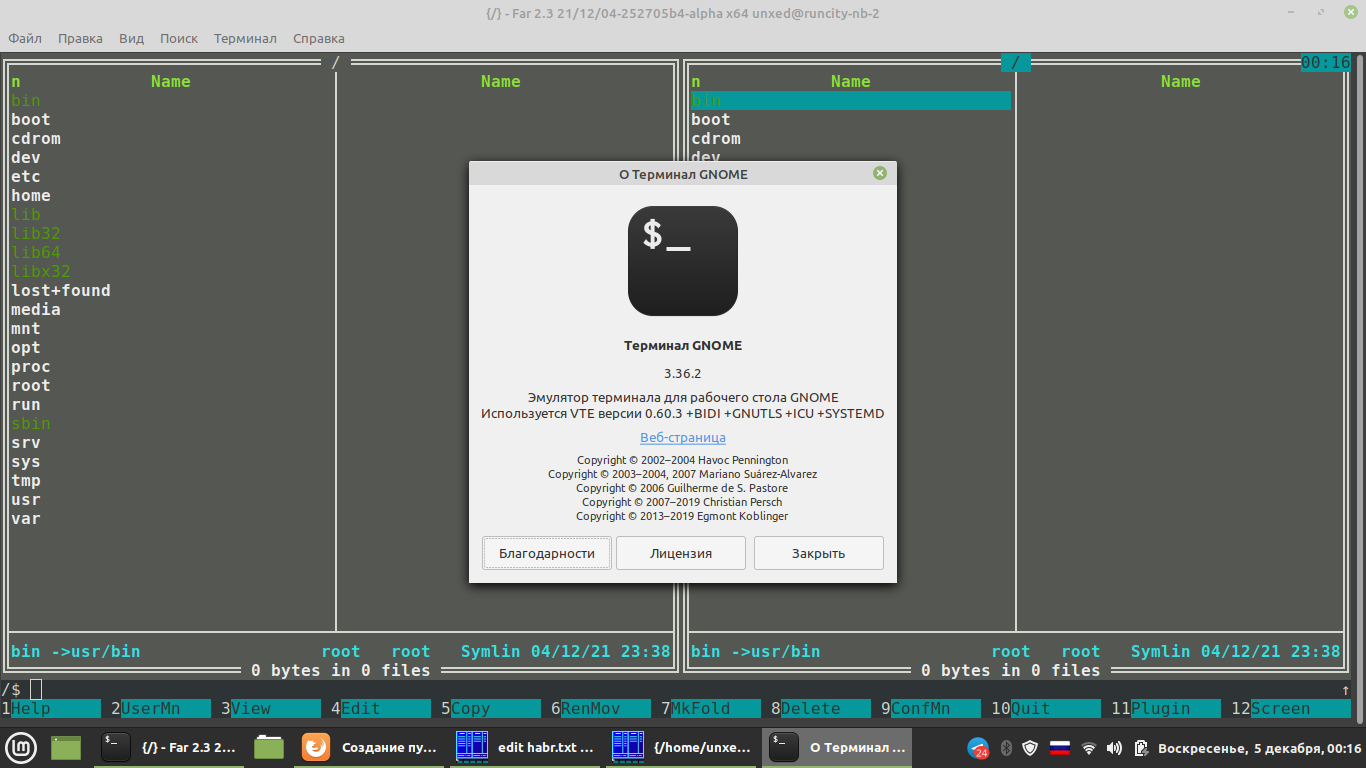1366x768 pixels.
Task: Select cdrom in the left panel
Action: coord(36,138)
